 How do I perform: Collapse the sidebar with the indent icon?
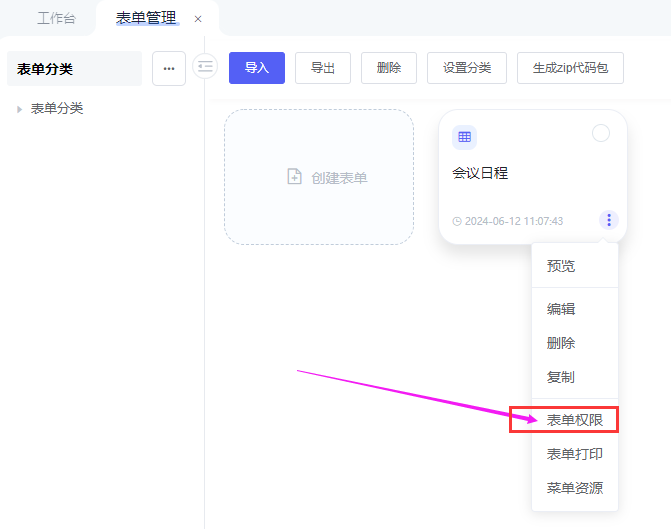coord(205,67)
